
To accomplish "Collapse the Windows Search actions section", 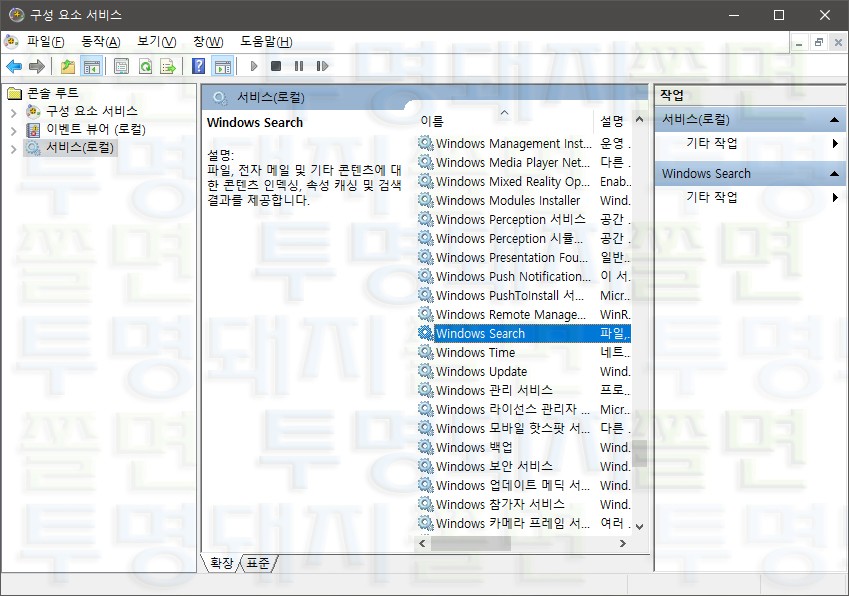I will pos(834,174).
